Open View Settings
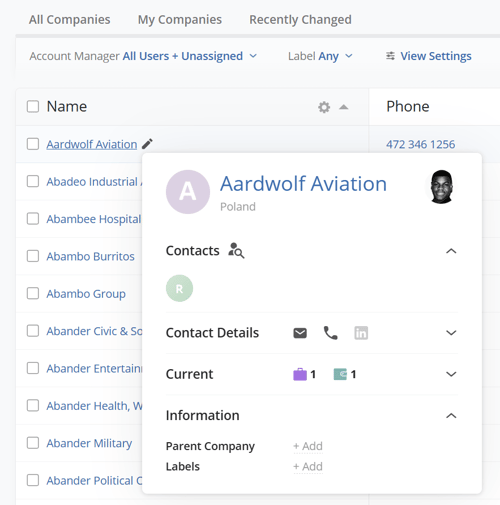500x505 pixels. [x=429, y=56]
